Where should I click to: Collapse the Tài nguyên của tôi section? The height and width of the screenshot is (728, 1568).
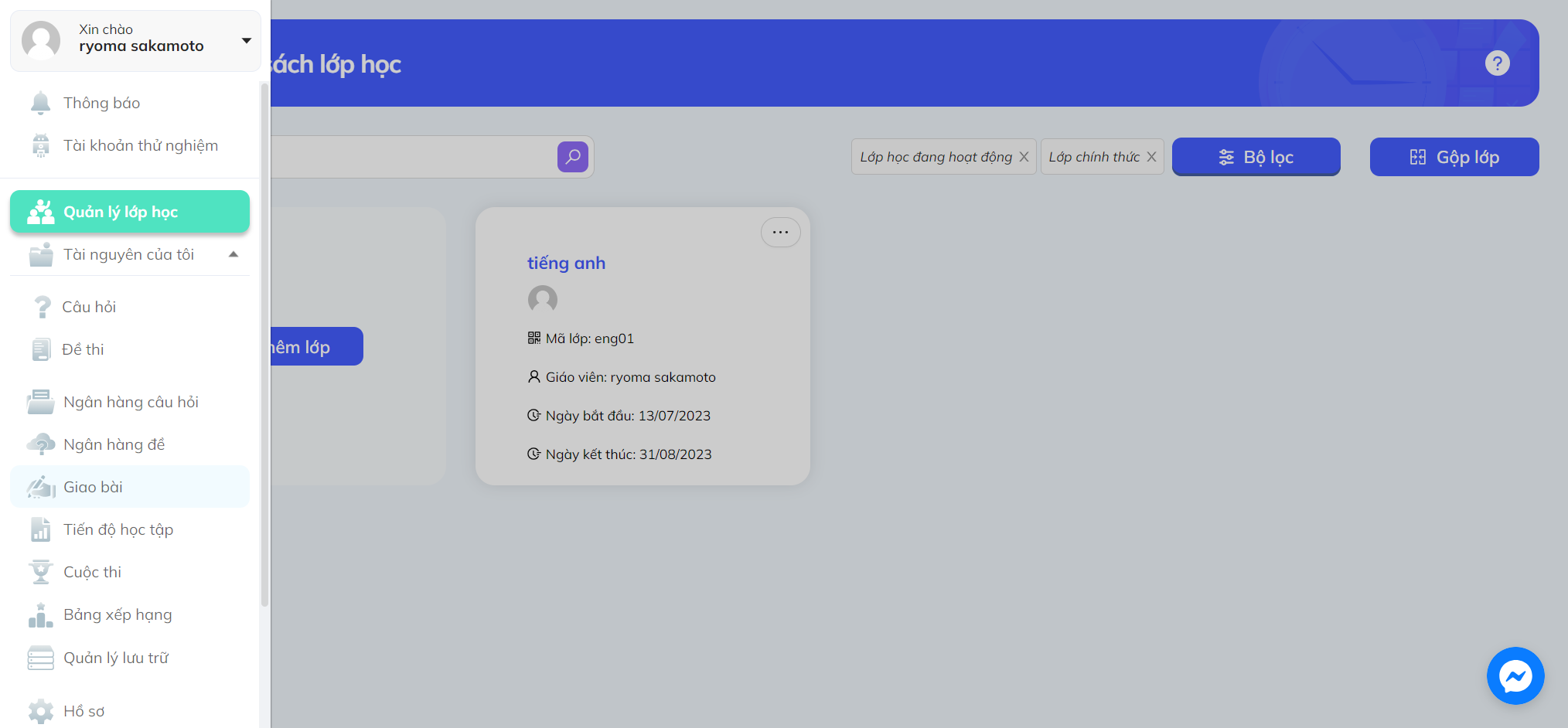point(233,254)
